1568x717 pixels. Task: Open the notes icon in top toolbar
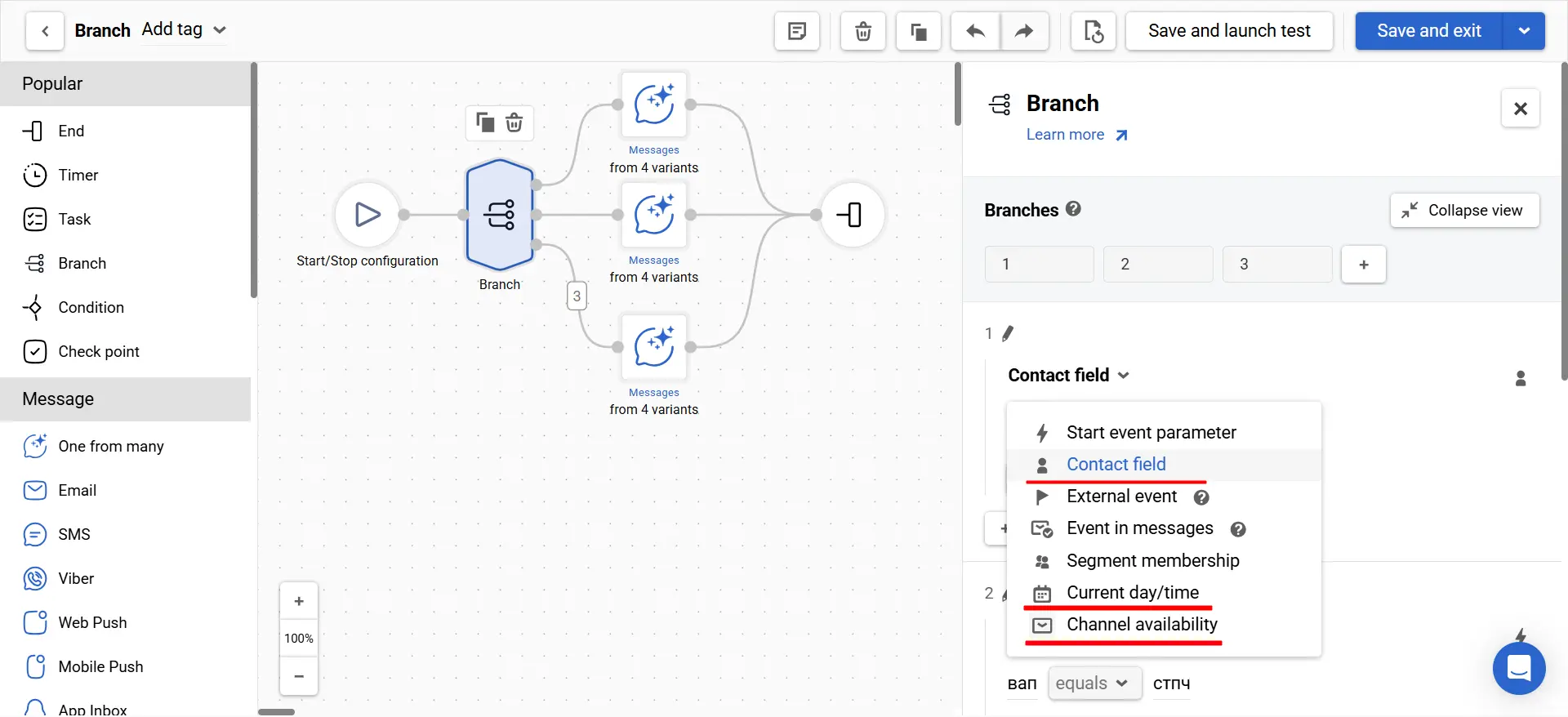coord(797,32)
